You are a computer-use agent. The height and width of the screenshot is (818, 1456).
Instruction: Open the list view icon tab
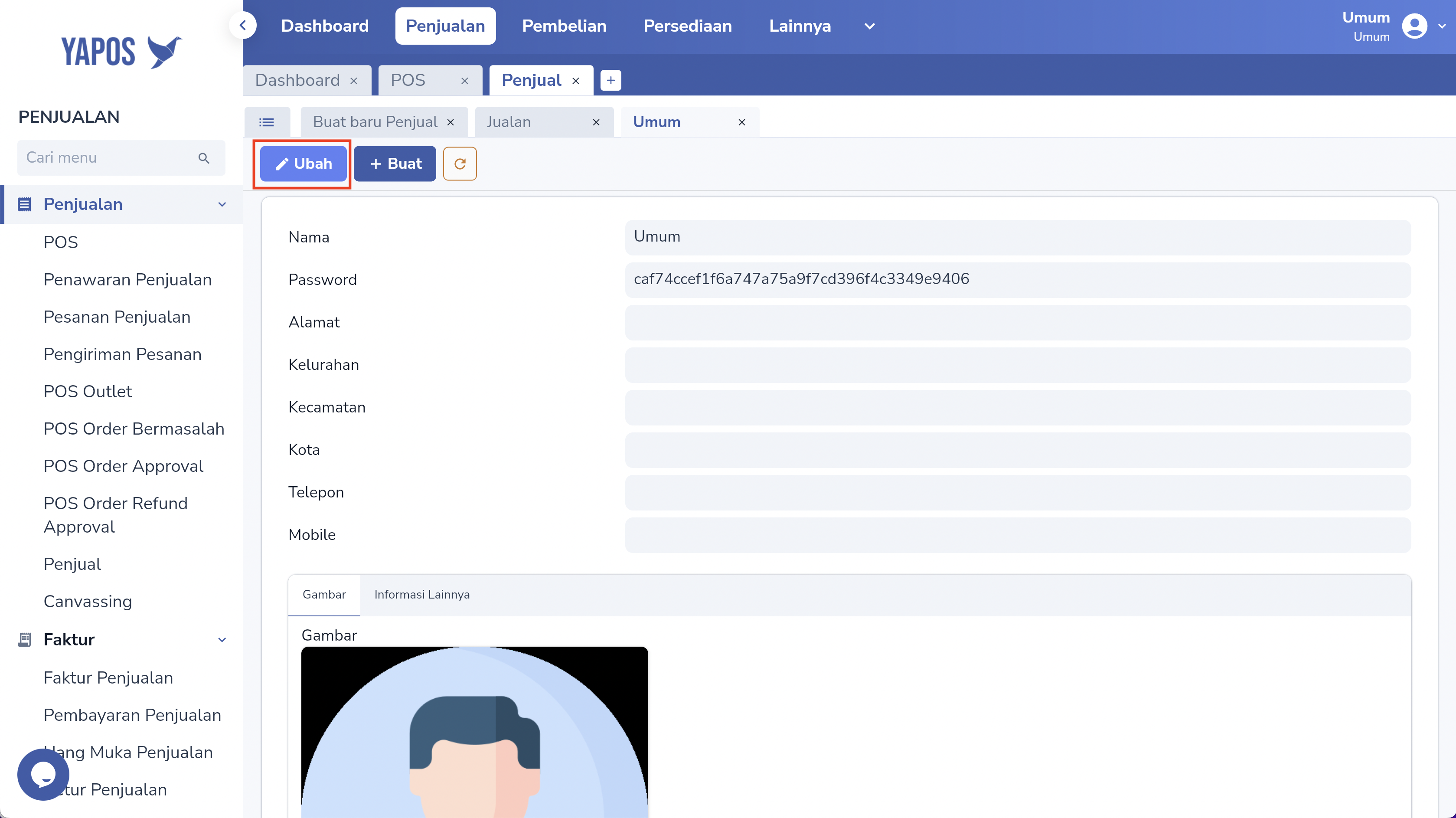(x=267, y=122)
